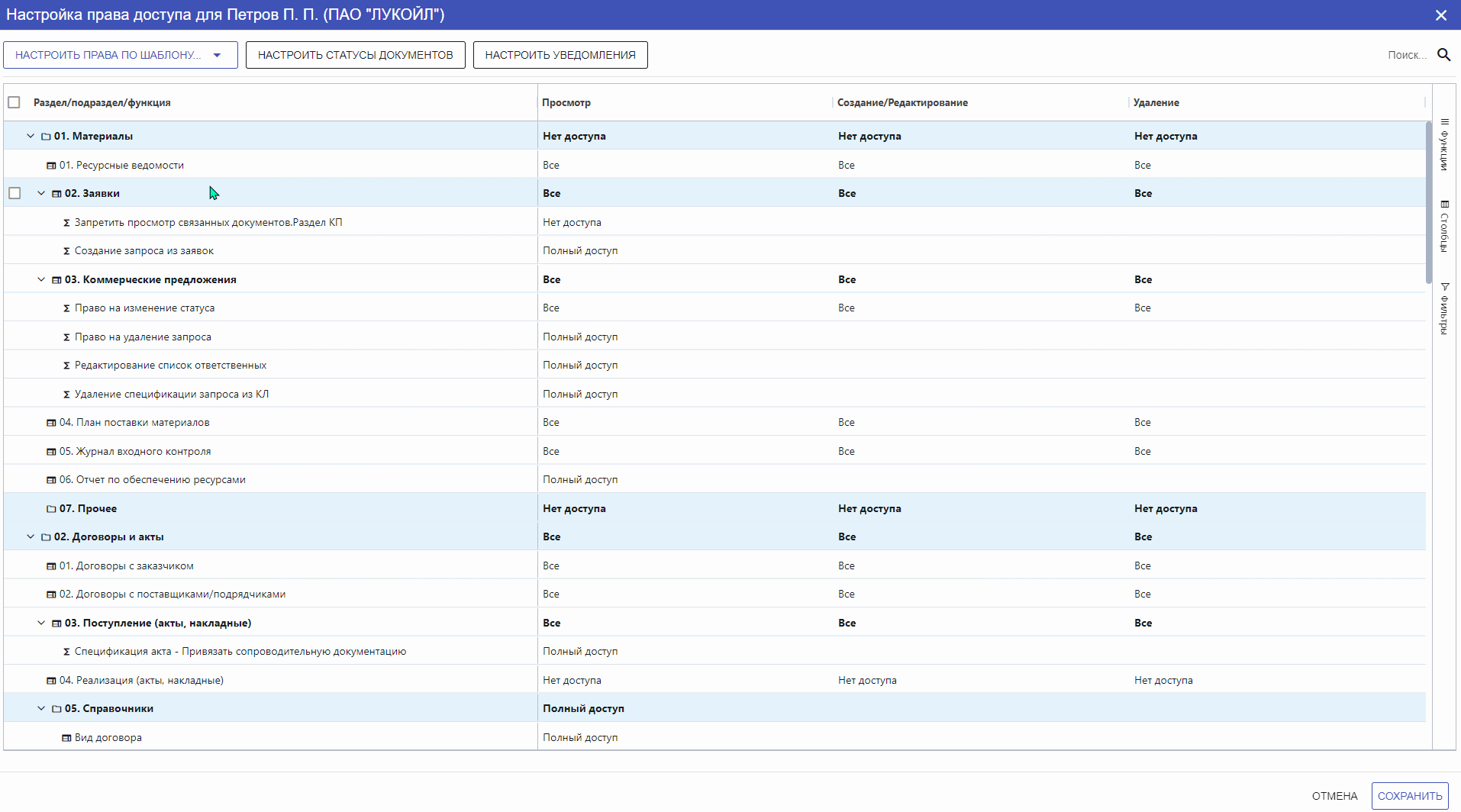The width and height of the screenshot is (1461, 812).
Task: Click the Просмотр column header
Action: 566,103
